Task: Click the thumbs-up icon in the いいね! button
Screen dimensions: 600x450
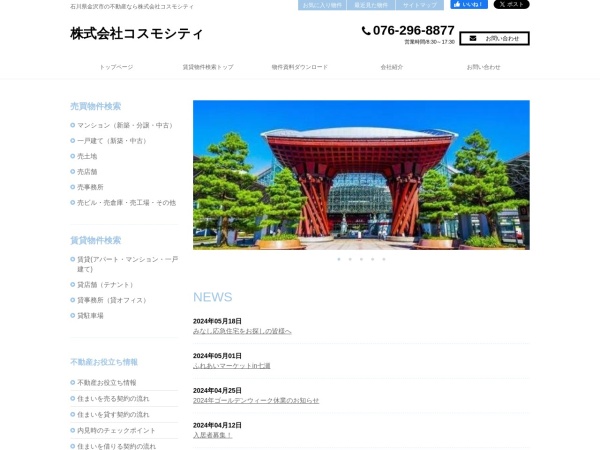Action: pos(457,4)
